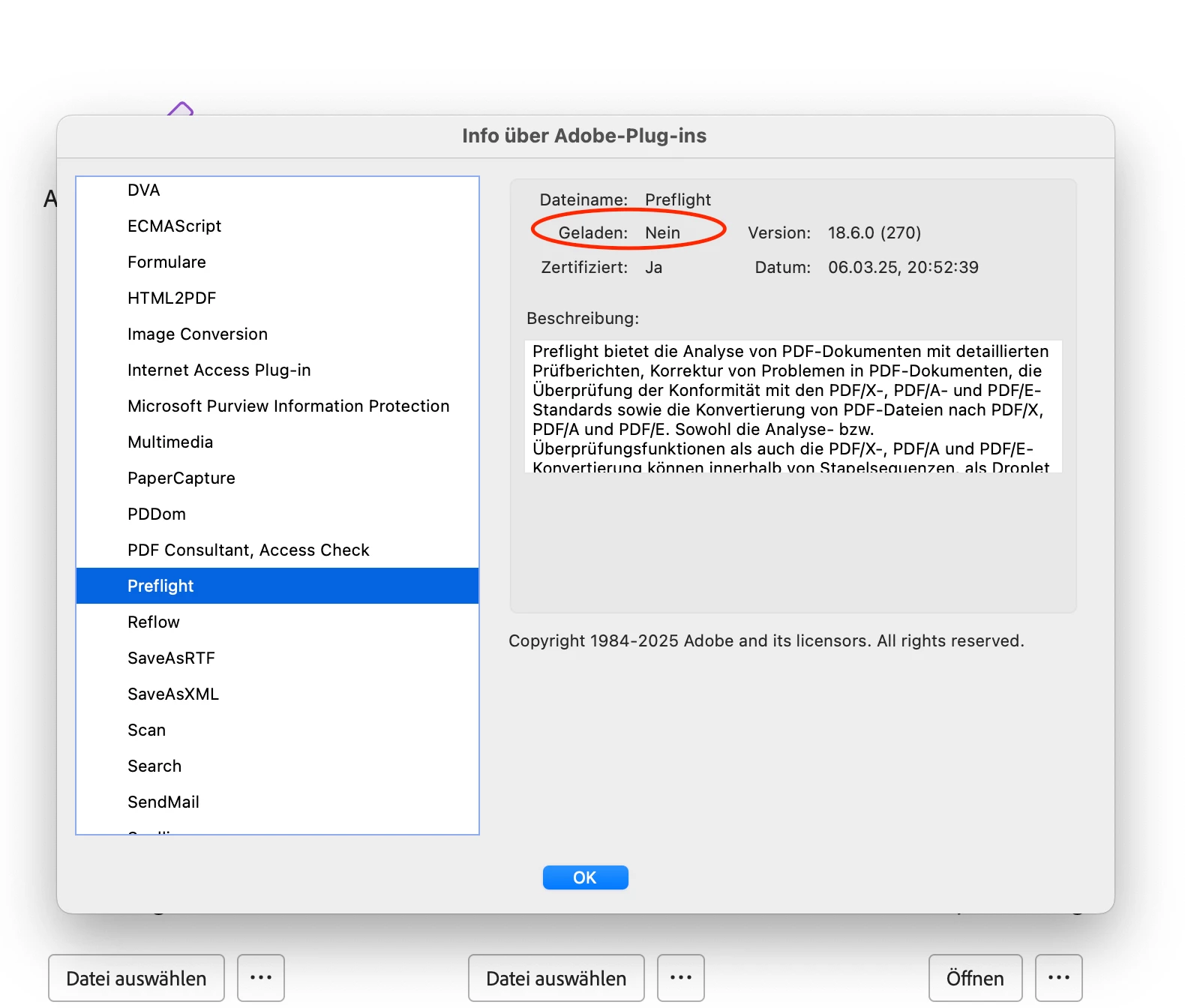Pick the Image Conversion plug-in
1185x1008 pixels.
click(x=277, y=334)
